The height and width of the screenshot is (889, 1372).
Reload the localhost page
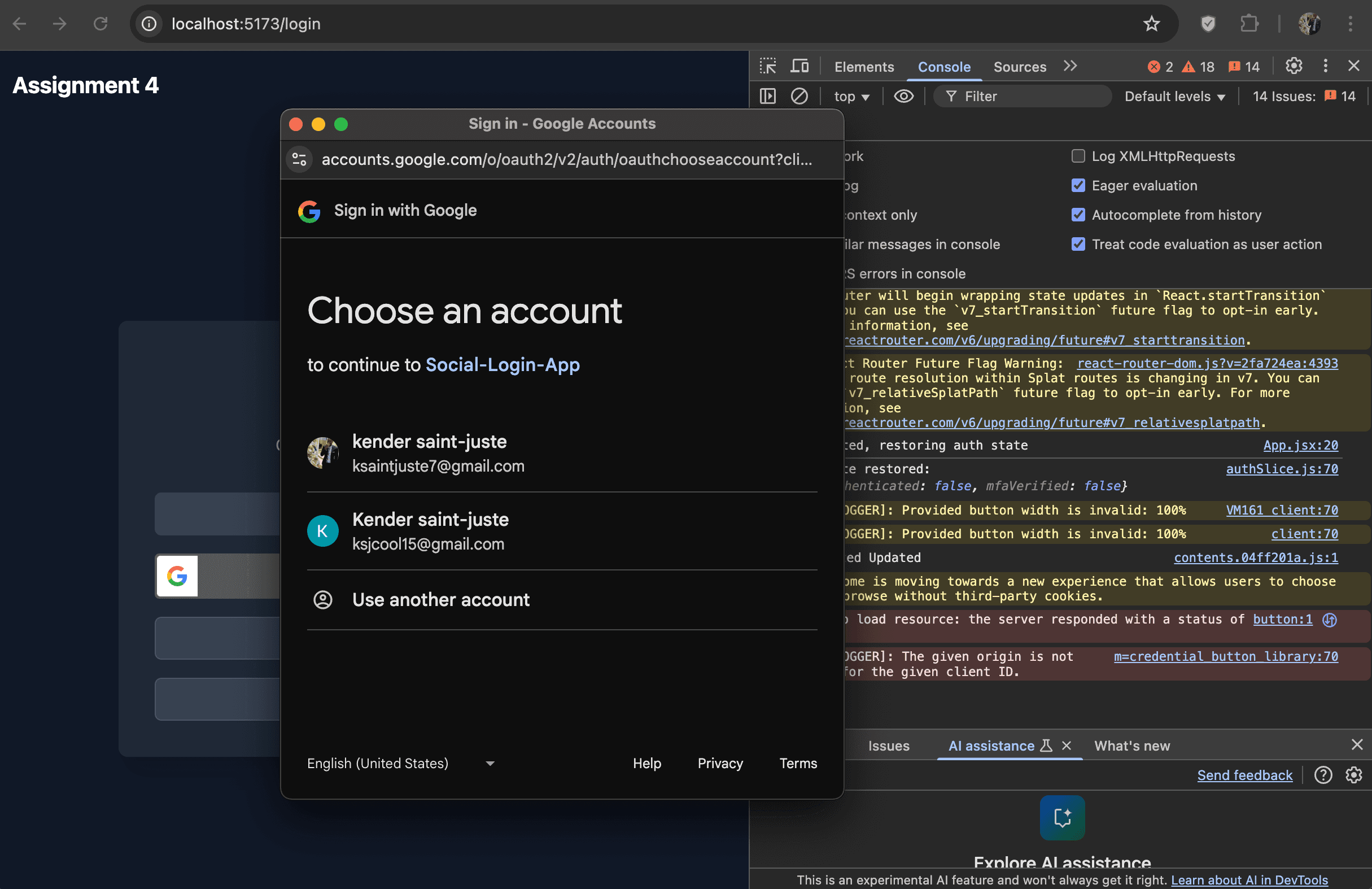tap(101, 24)
